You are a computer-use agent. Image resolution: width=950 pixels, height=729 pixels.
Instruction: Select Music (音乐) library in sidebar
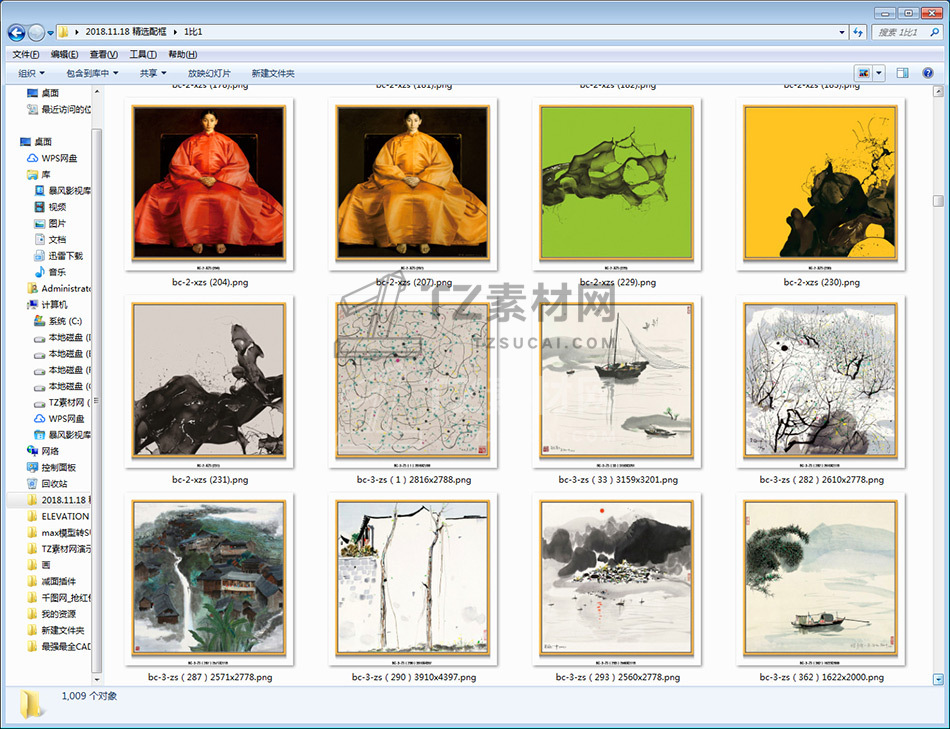point(57,272)
